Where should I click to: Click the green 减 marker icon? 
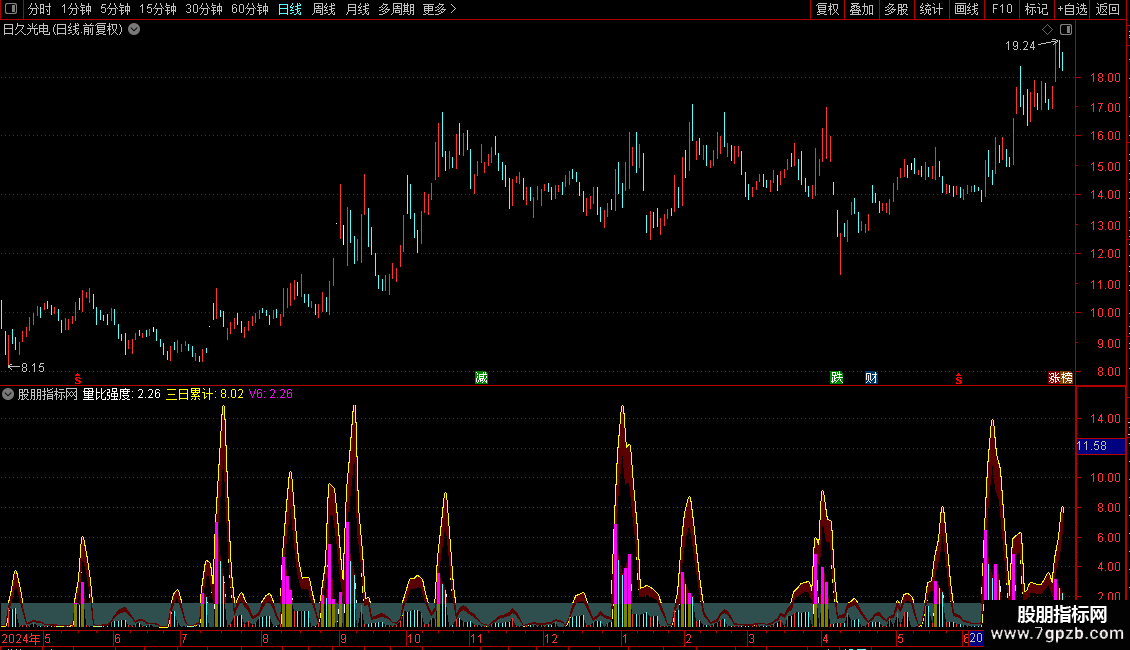481,378
